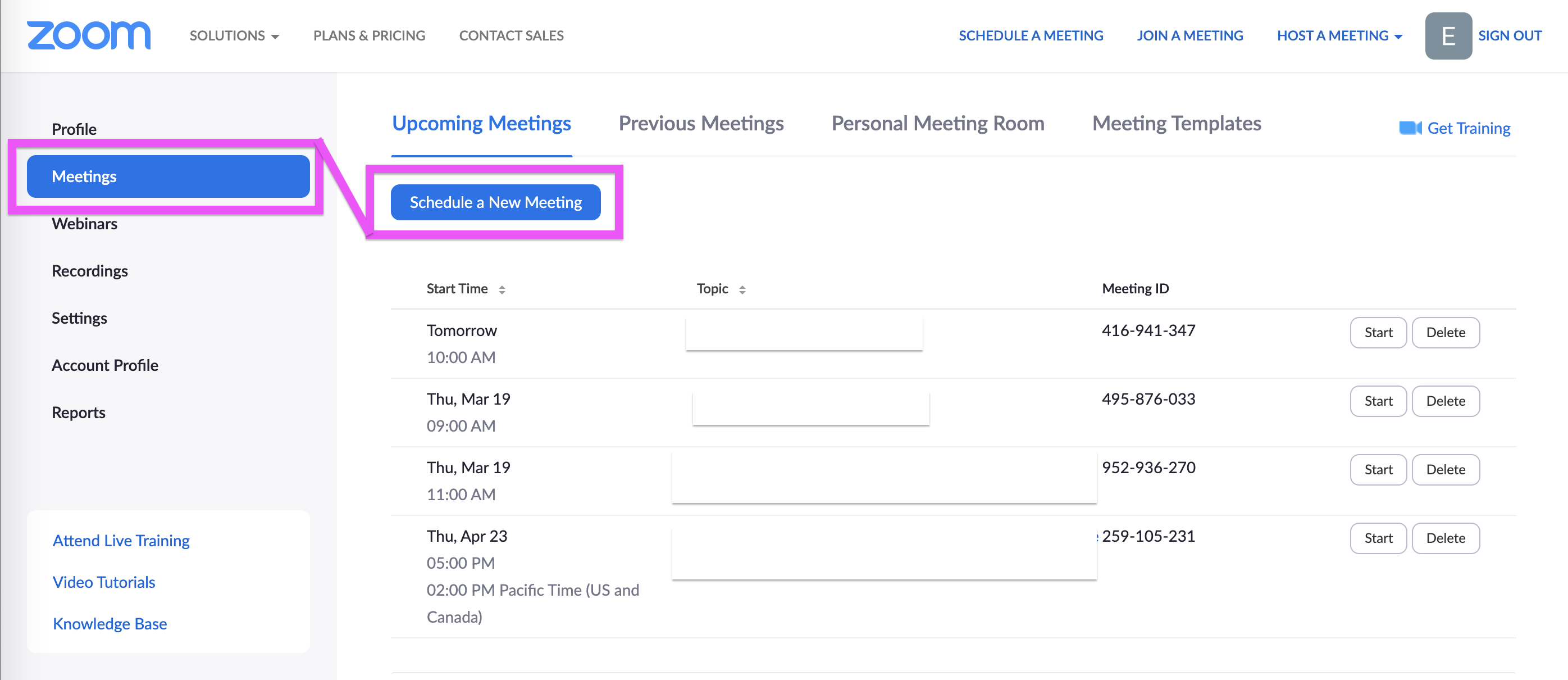
Task: Start meeting 952-936-270
Action: tap(1378, 470)
